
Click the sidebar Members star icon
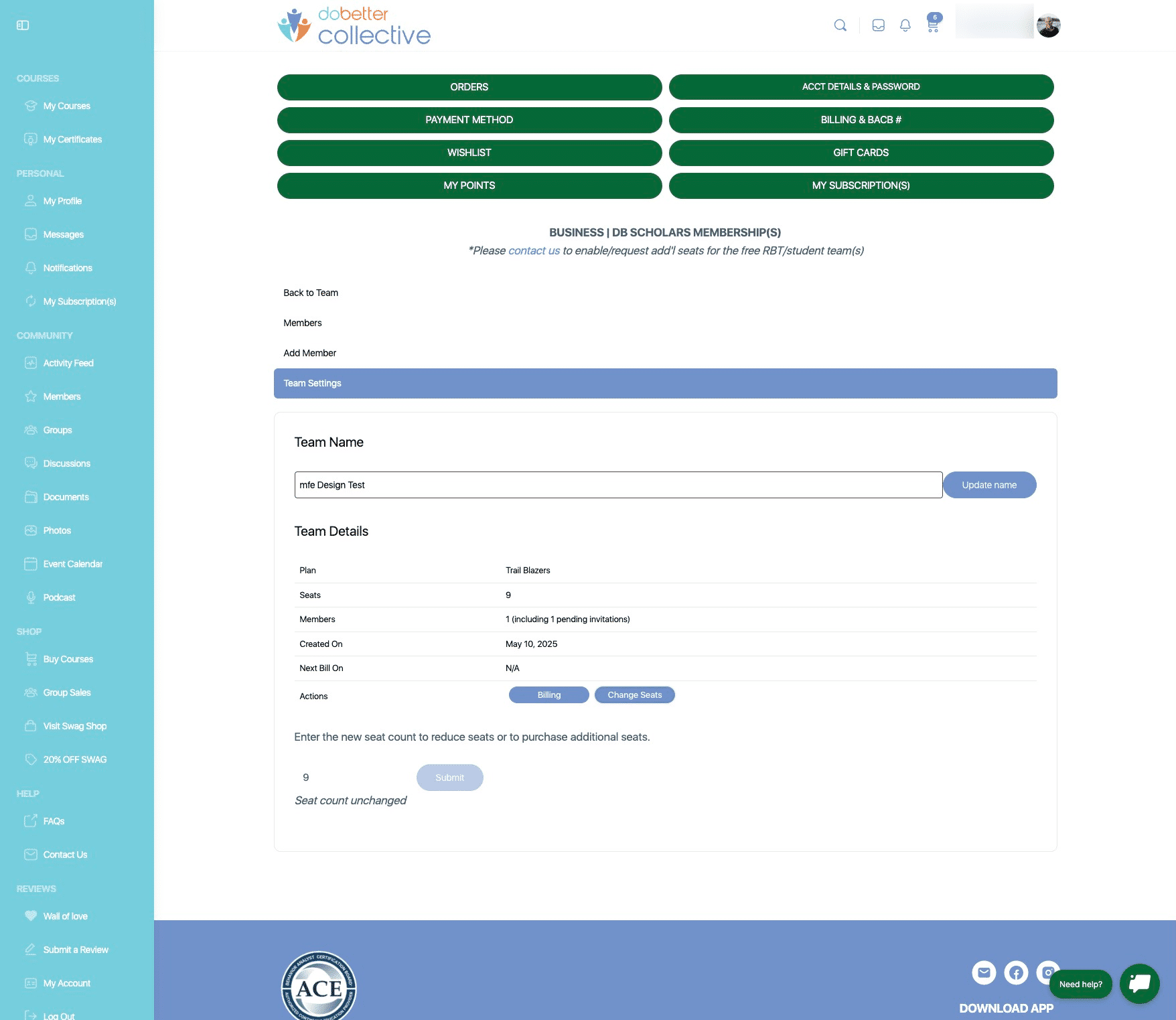coord(31,396)
